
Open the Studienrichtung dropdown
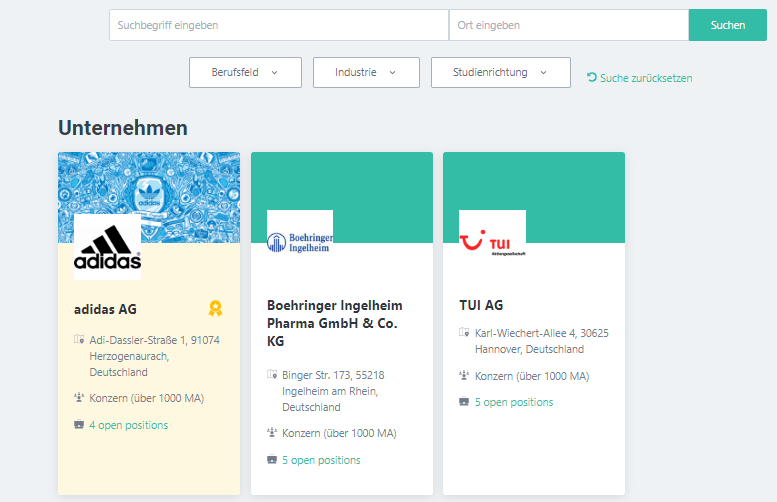click(500, 72)
